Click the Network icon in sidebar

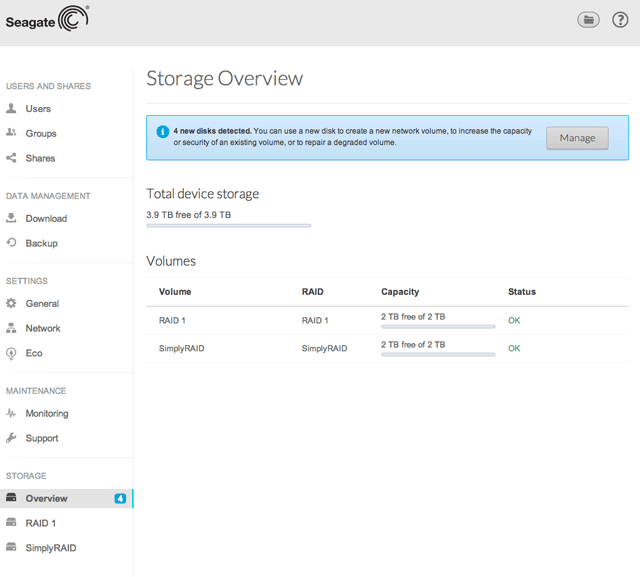point(12,328)
